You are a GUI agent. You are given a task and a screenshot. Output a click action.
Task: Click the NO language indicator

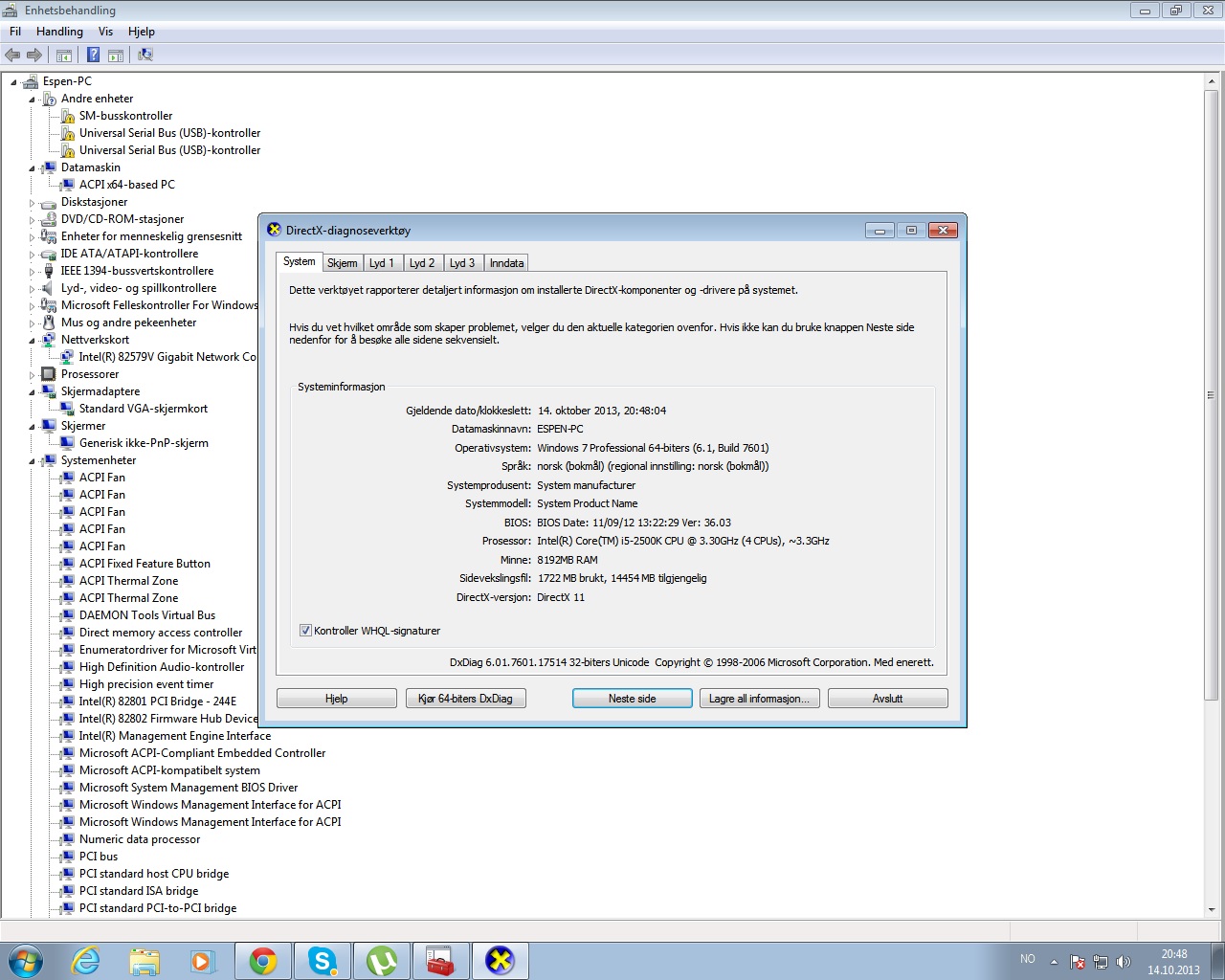[1027, 959]
